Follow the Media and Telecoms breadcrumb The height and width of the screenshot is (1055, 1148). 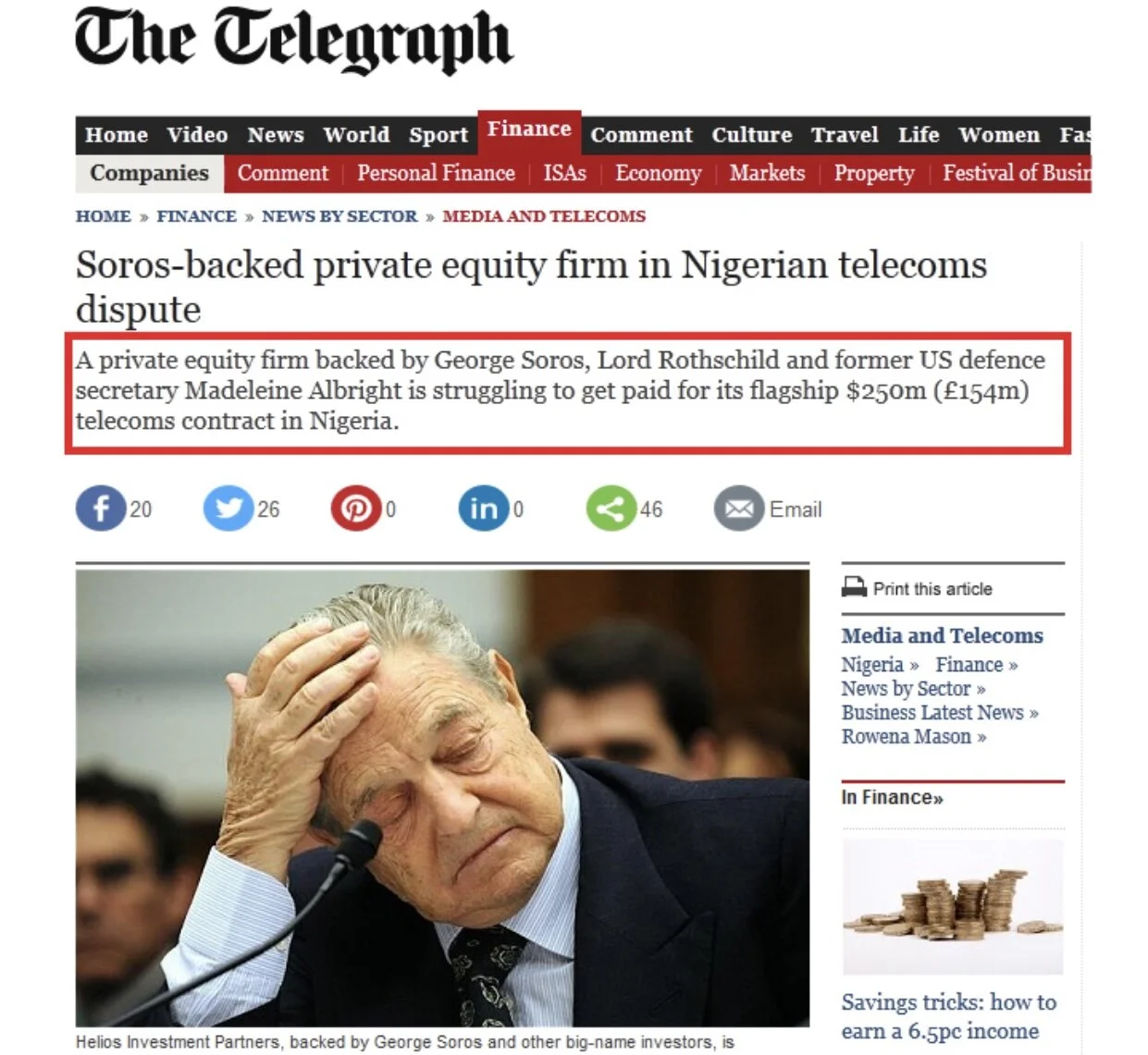544,216
